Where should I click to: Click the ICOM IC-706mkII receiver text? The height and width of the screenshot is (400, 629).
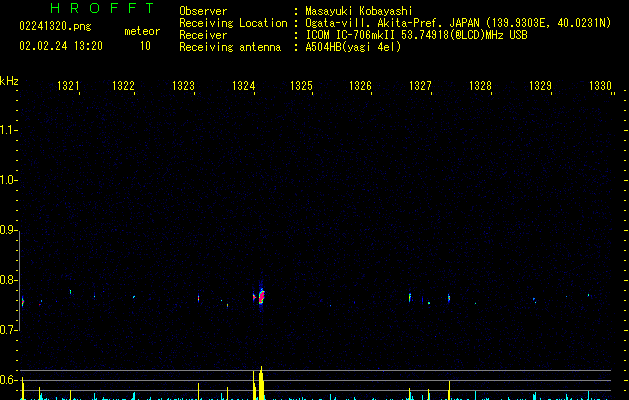(416, 35)
